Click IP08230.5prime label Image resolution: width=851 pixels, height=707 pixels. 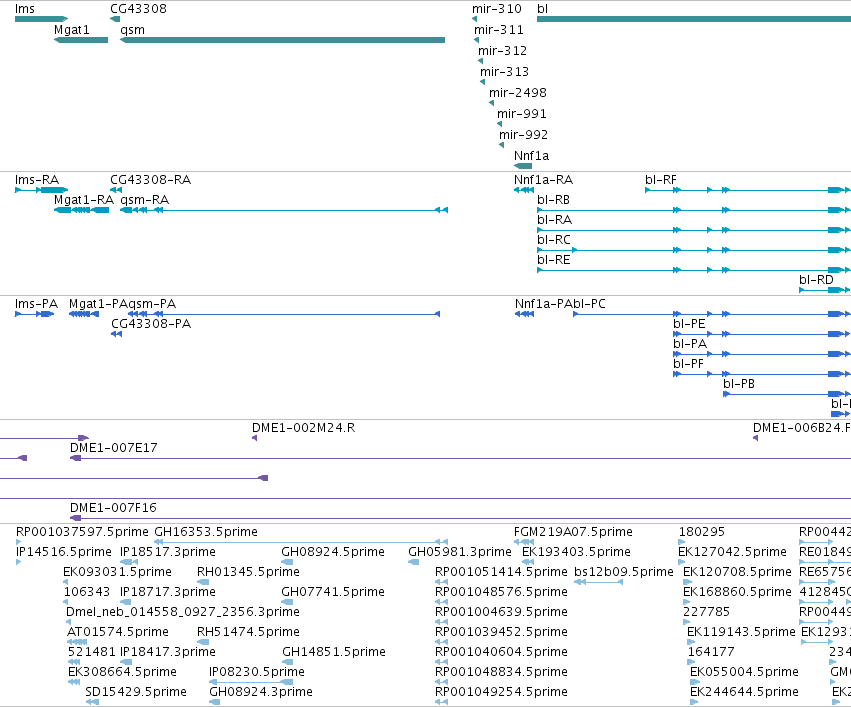(x=257, y=672)
